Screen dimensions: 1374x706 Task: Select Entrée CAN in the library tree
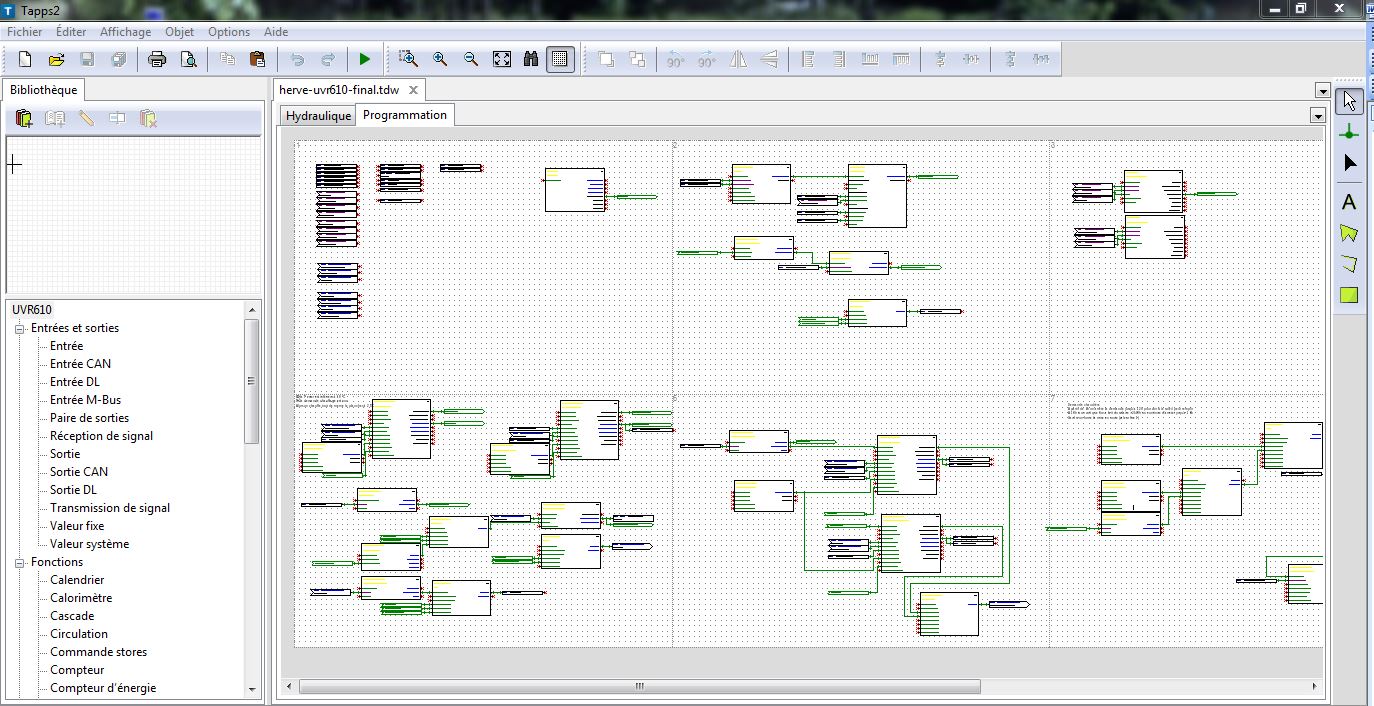(x=81, y=364)
